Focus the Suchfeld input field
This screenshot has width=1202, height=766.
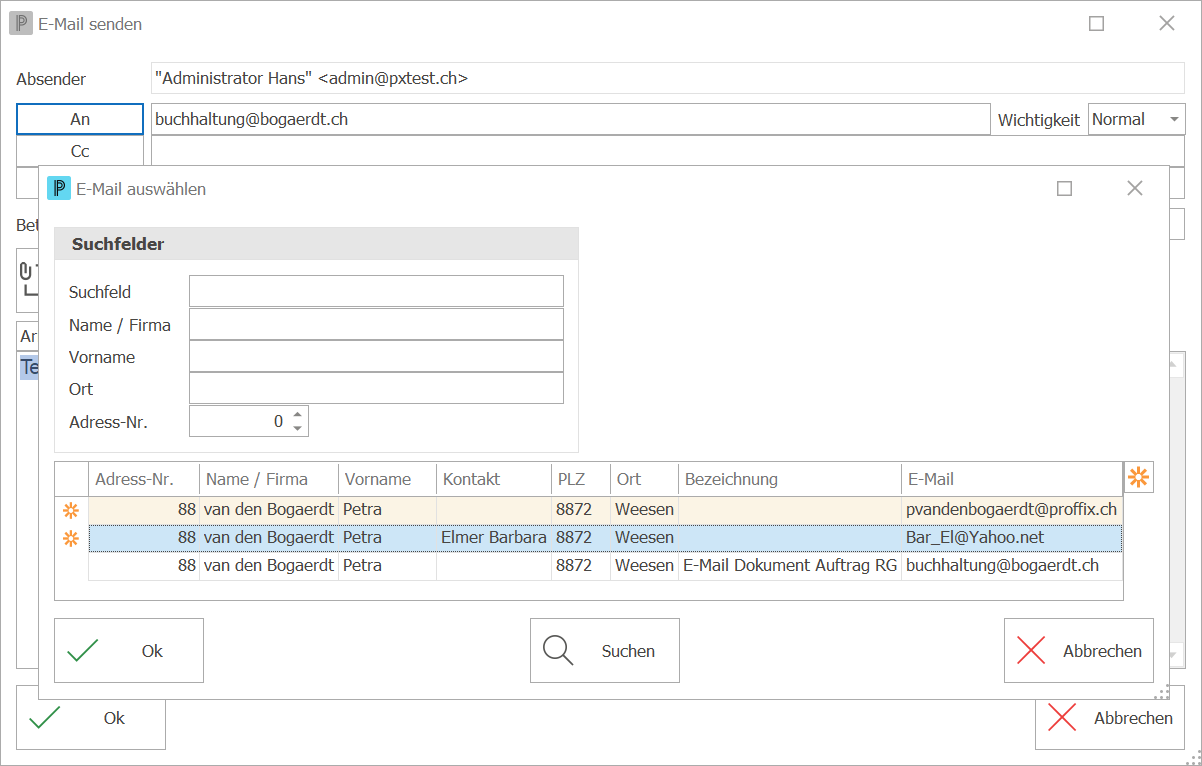point(376,292)
